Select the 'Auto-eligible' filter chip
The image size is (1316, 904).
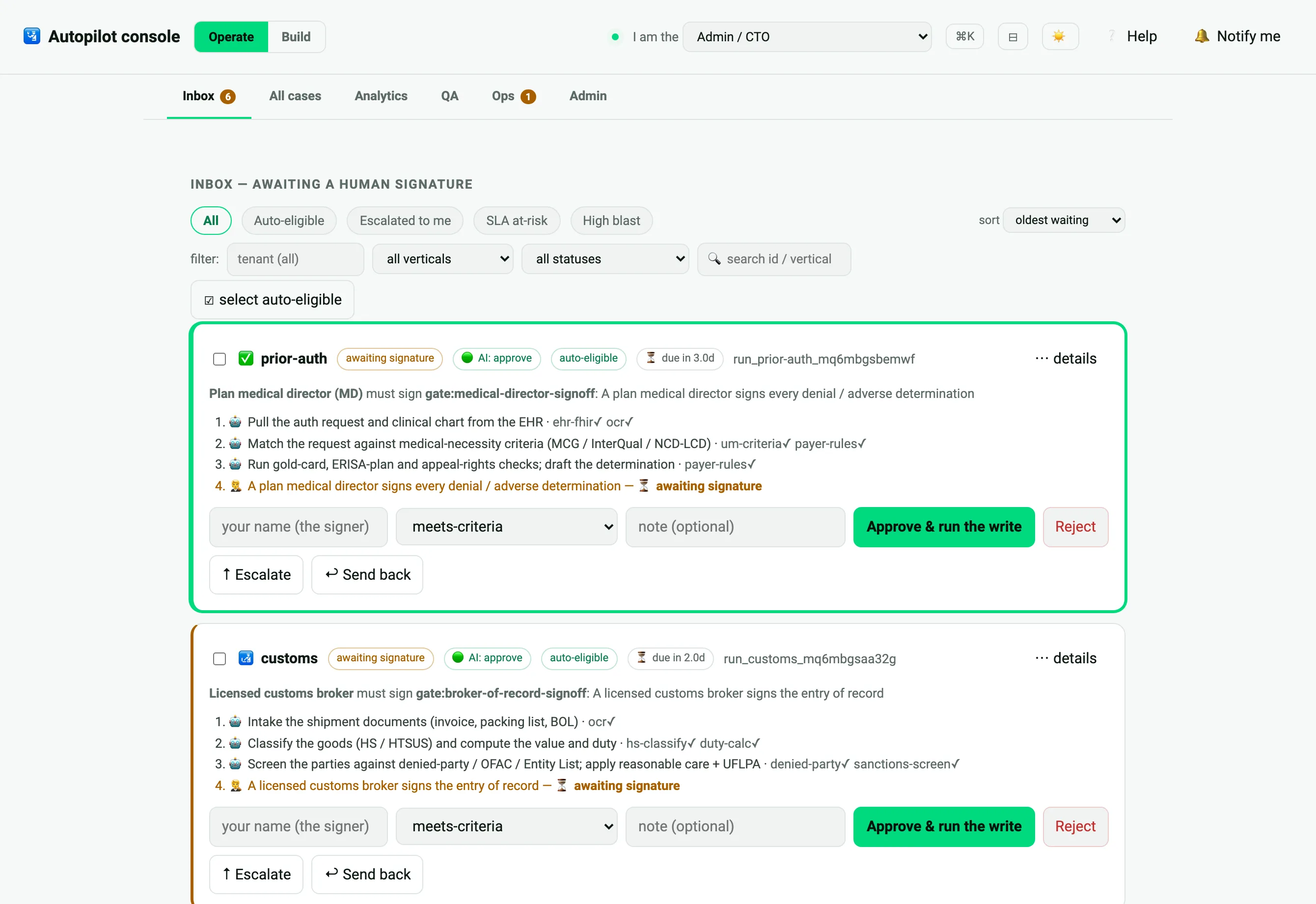coord(289,221)
